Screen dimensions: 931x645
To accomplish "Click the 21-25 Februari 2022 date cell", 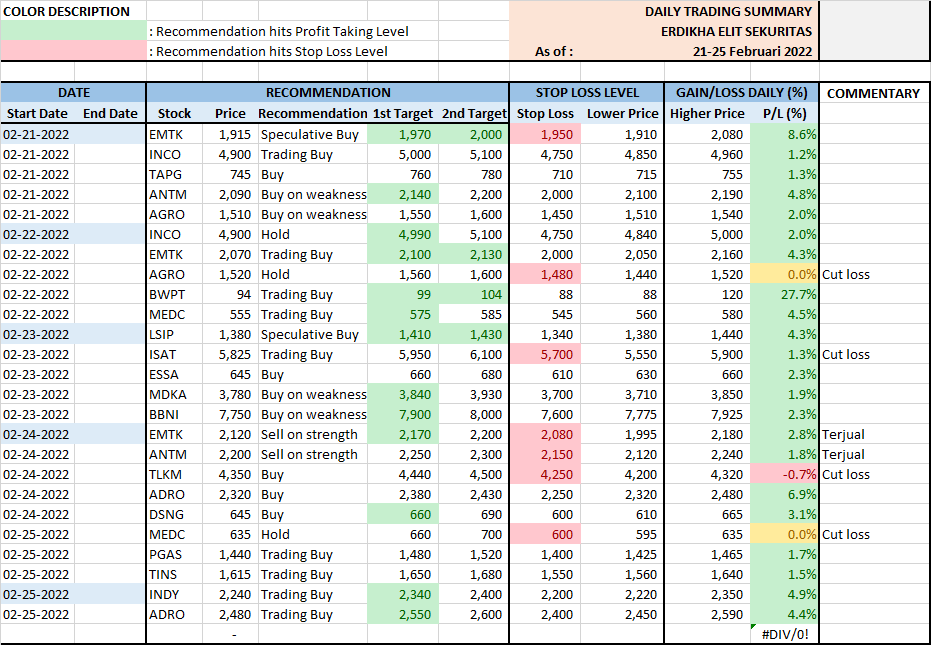I will (752, 51).
